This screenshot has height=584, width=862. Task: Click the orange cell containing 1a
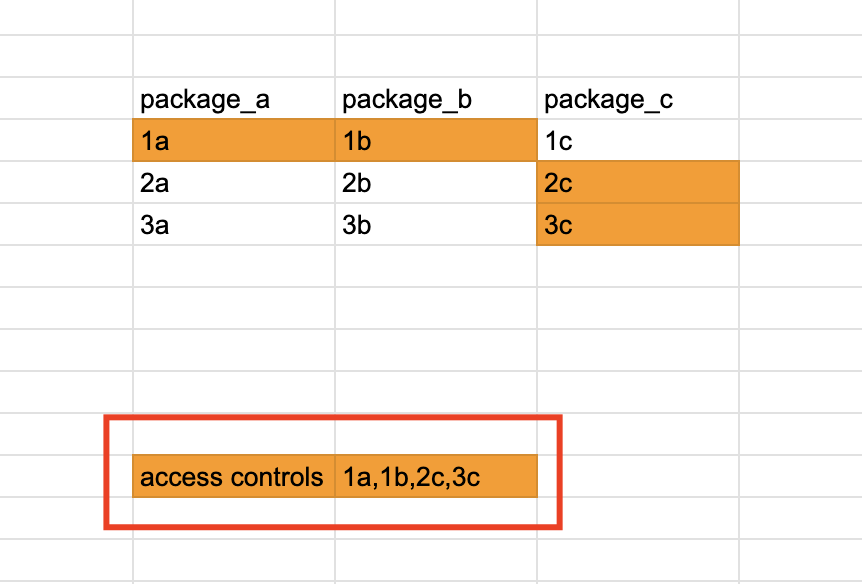tap(234, 140)
